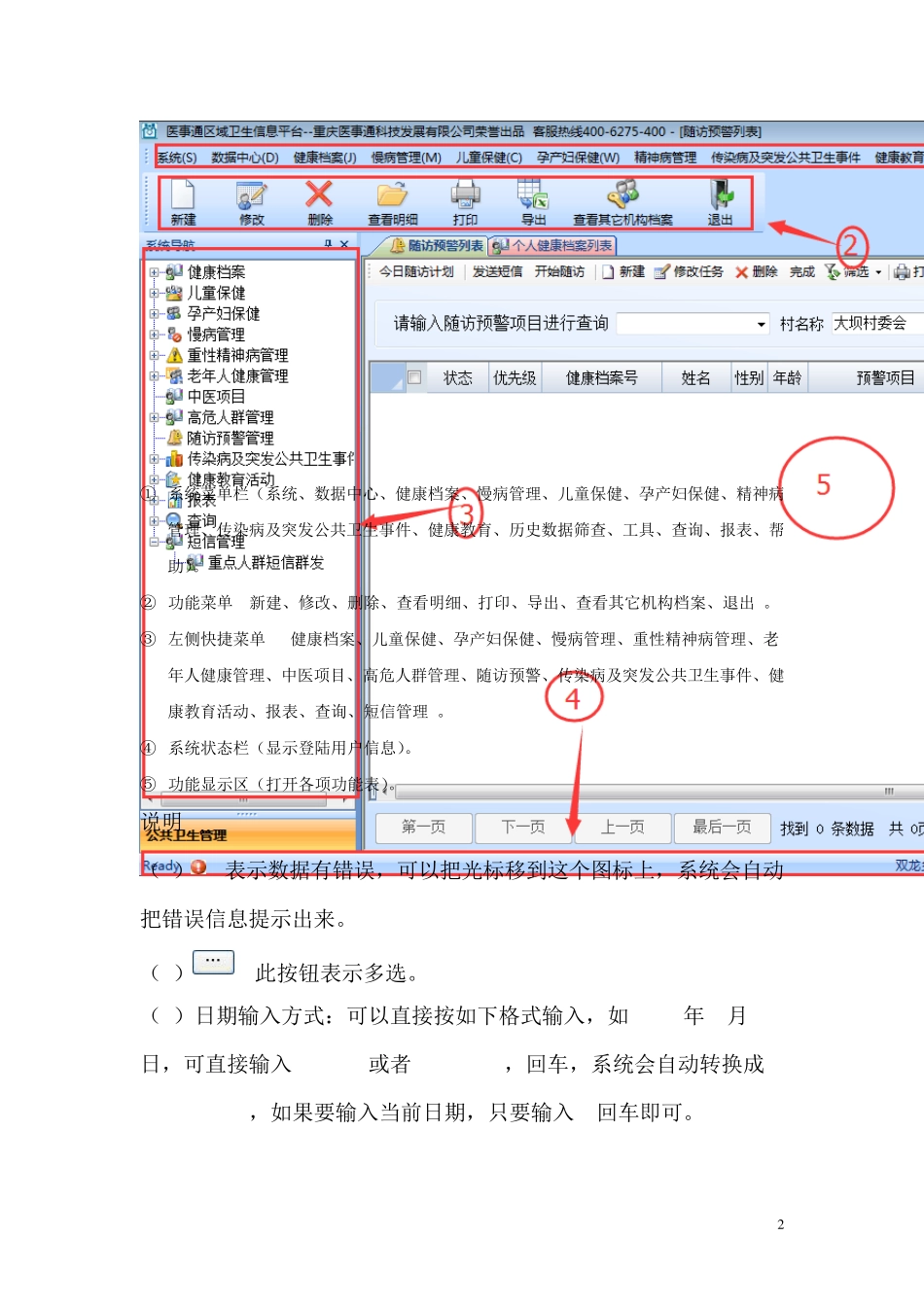Click 今日随访计划 button

pos(416,271)
